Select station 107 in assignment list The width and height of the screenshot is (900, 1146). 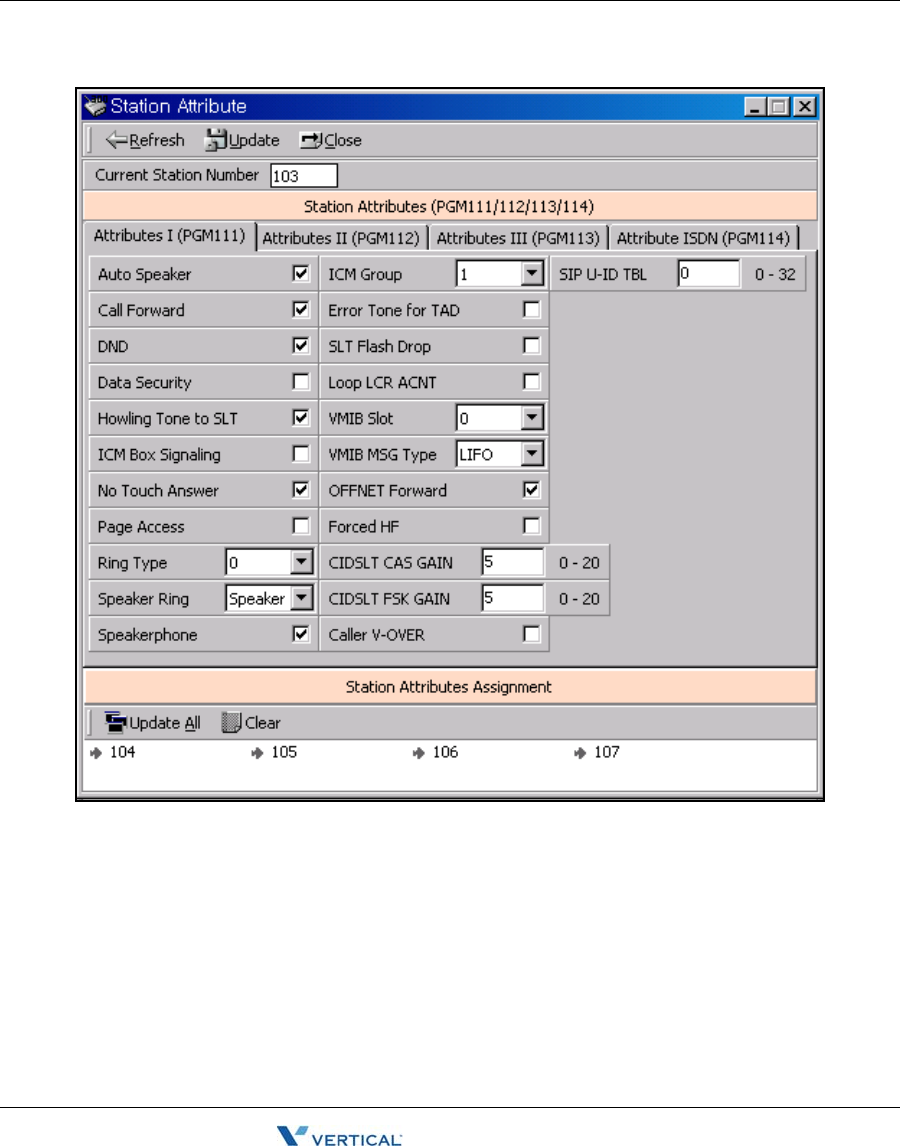[607, 752]
